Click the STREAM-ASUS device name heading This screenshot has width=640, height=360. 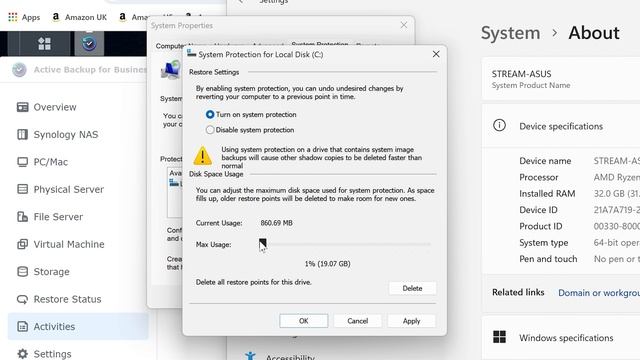pos(521,74)
